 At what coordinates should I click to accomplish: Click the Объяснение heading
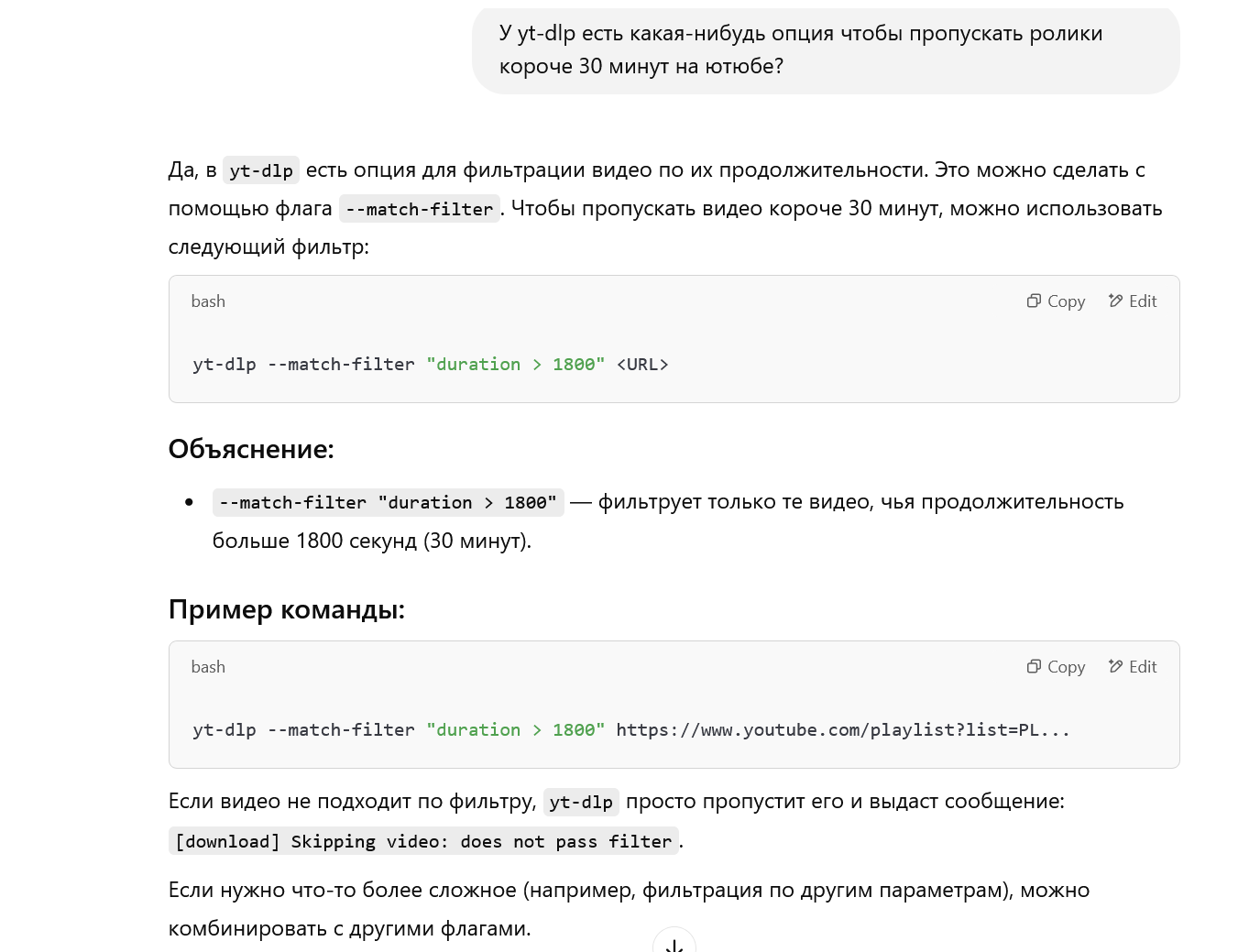(251, 449)
